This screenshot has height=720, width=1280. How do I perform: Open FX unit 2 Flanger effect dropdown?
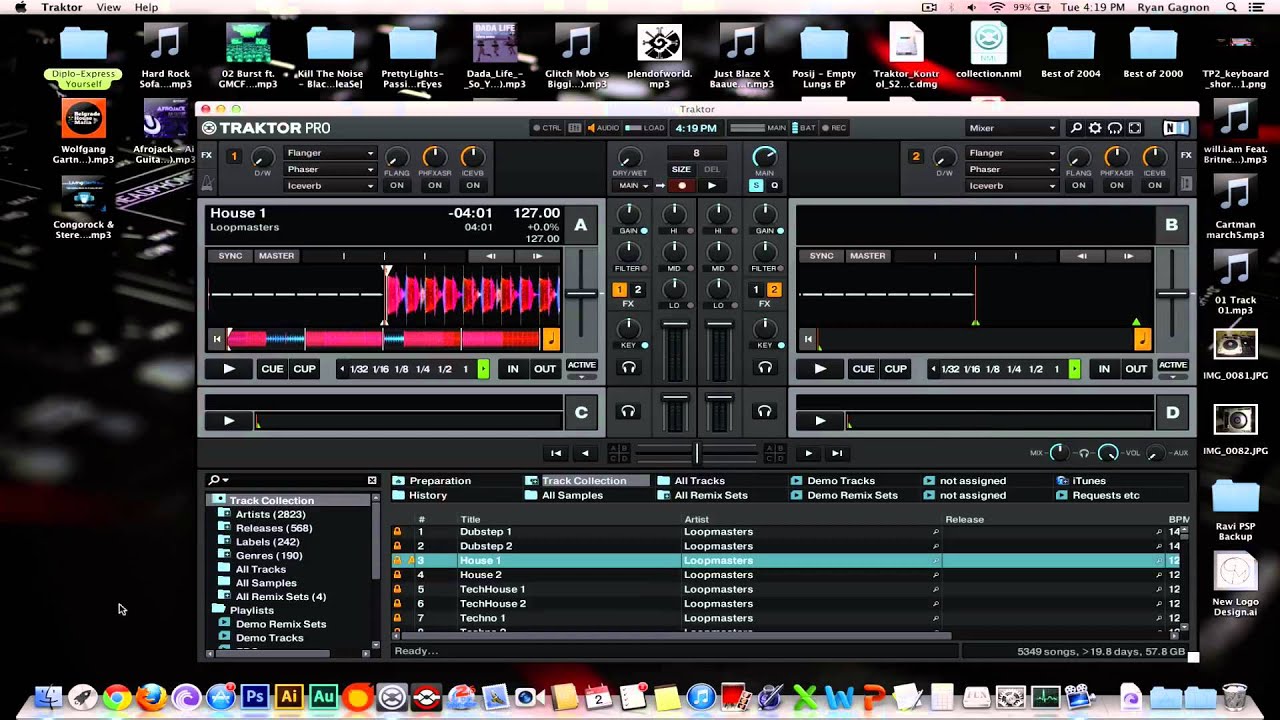tap(1012, 153)
